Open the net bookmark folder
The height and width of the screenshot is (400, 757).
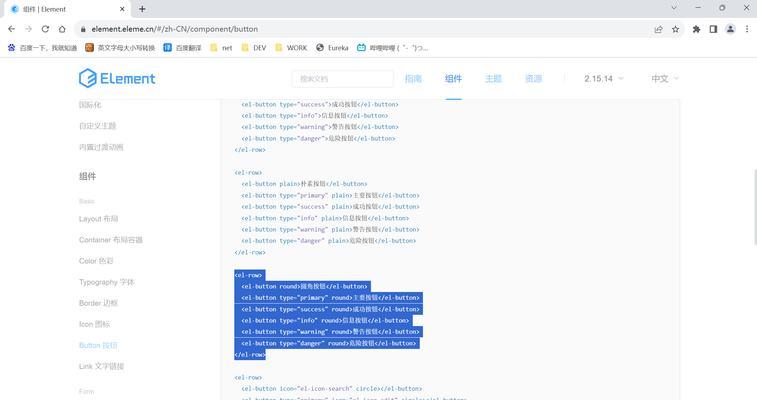click(221, 48)
